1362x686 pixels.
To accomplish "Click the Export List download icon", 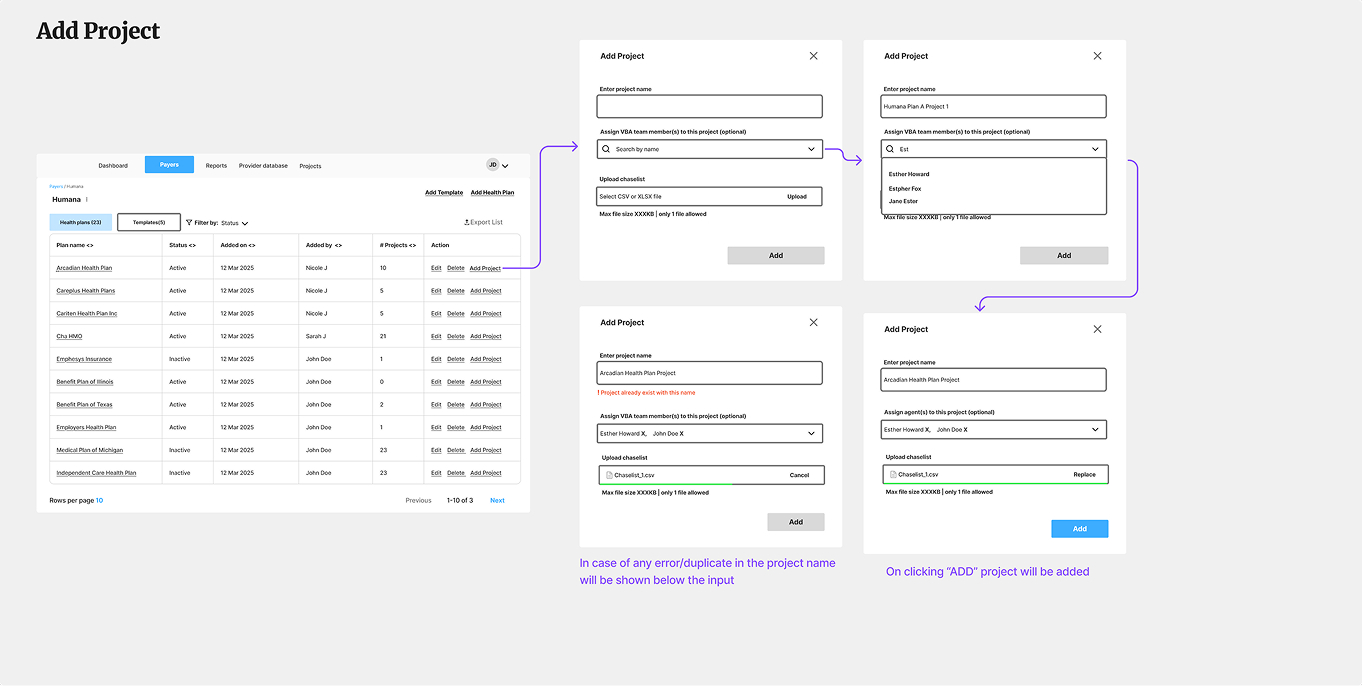I will click(465, 221).
